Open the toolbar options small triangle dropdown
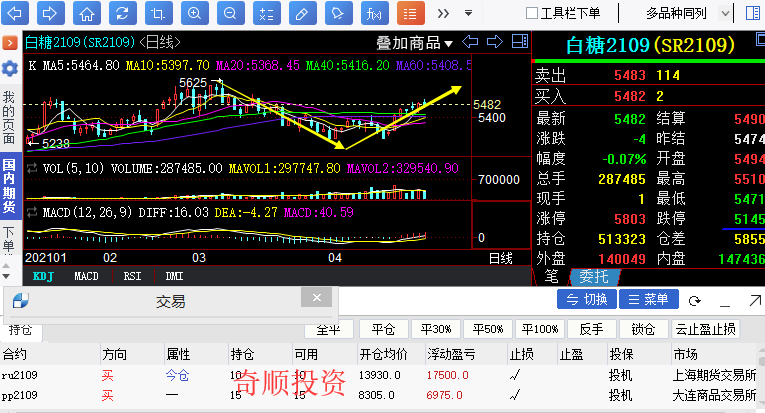The width and height of the screenshot is (765, 413). [x=468, y=13]
